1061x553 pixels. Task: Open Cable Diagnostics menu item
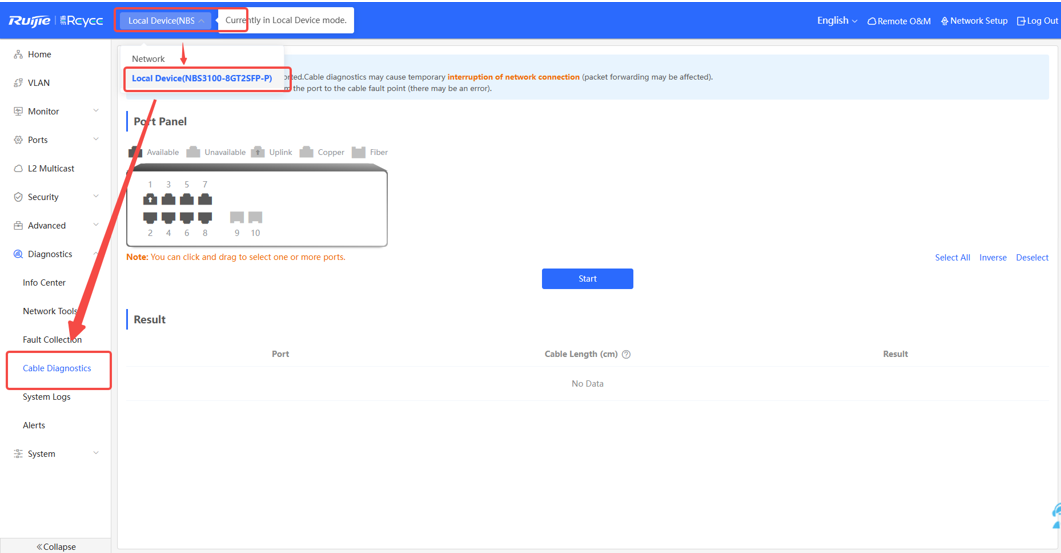click(x=57, y=368)
